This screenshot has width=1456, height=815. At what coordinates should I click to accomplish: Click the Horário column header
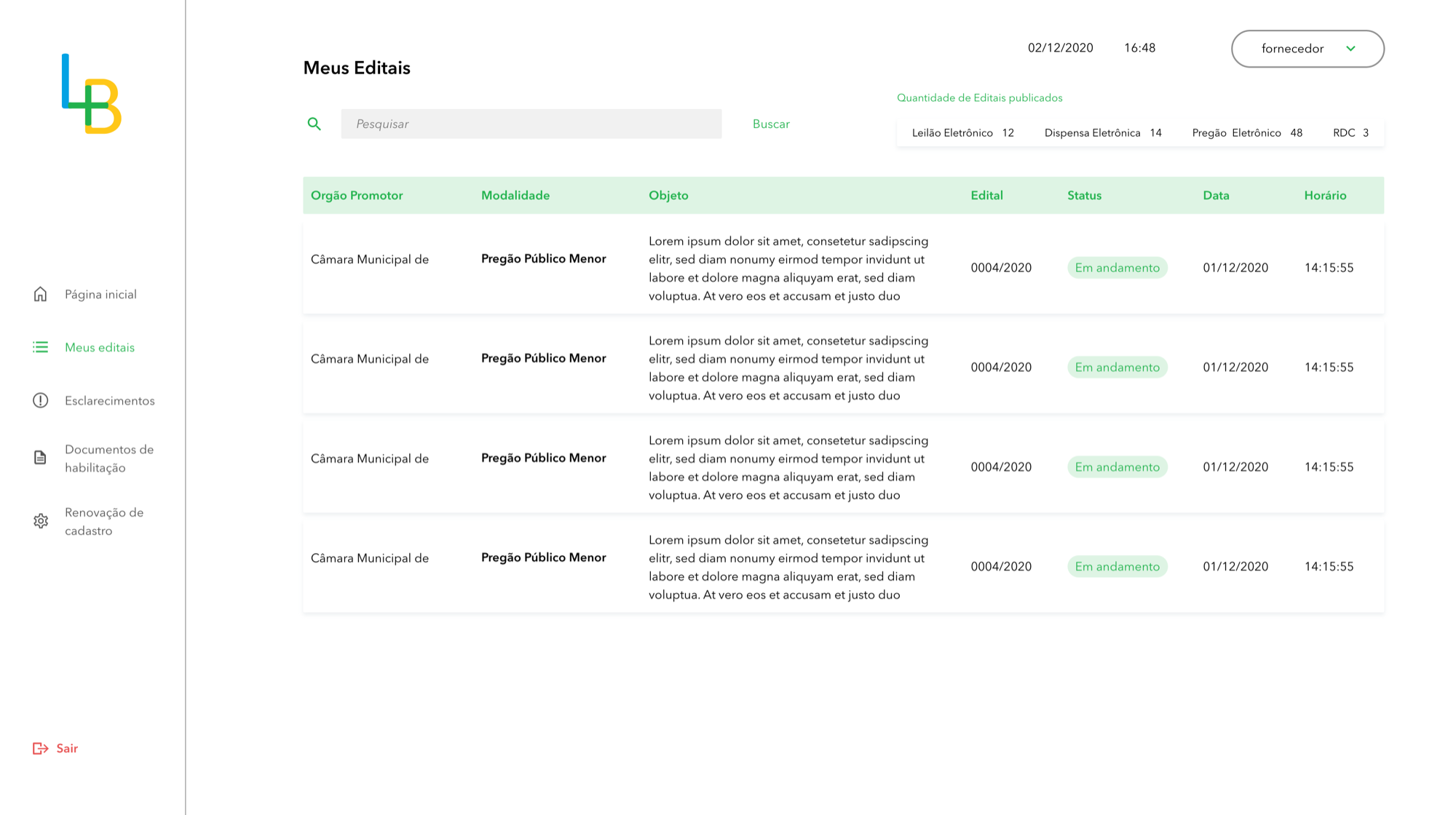1325,195
